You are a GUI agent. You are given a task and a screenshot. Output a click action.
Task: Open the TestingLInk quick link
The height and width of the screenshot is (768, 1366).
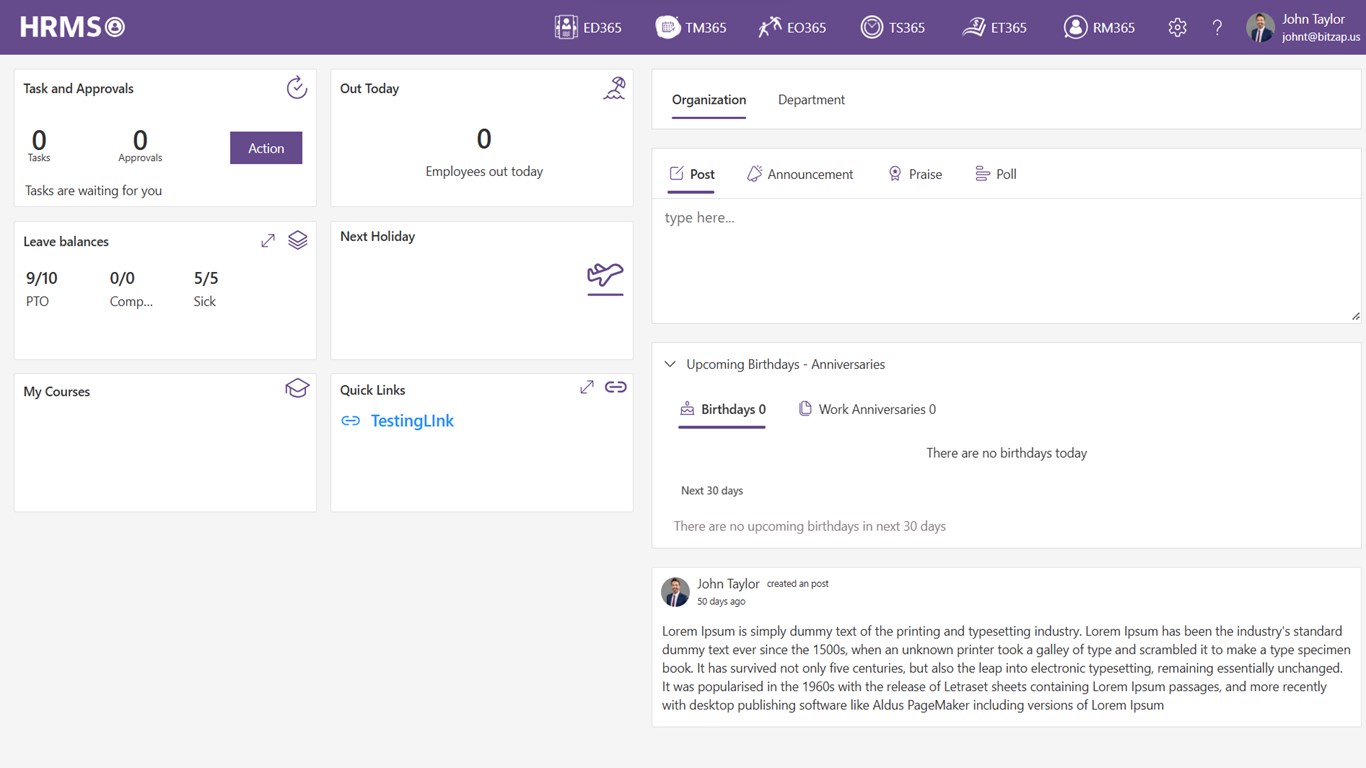coord(412,421)
